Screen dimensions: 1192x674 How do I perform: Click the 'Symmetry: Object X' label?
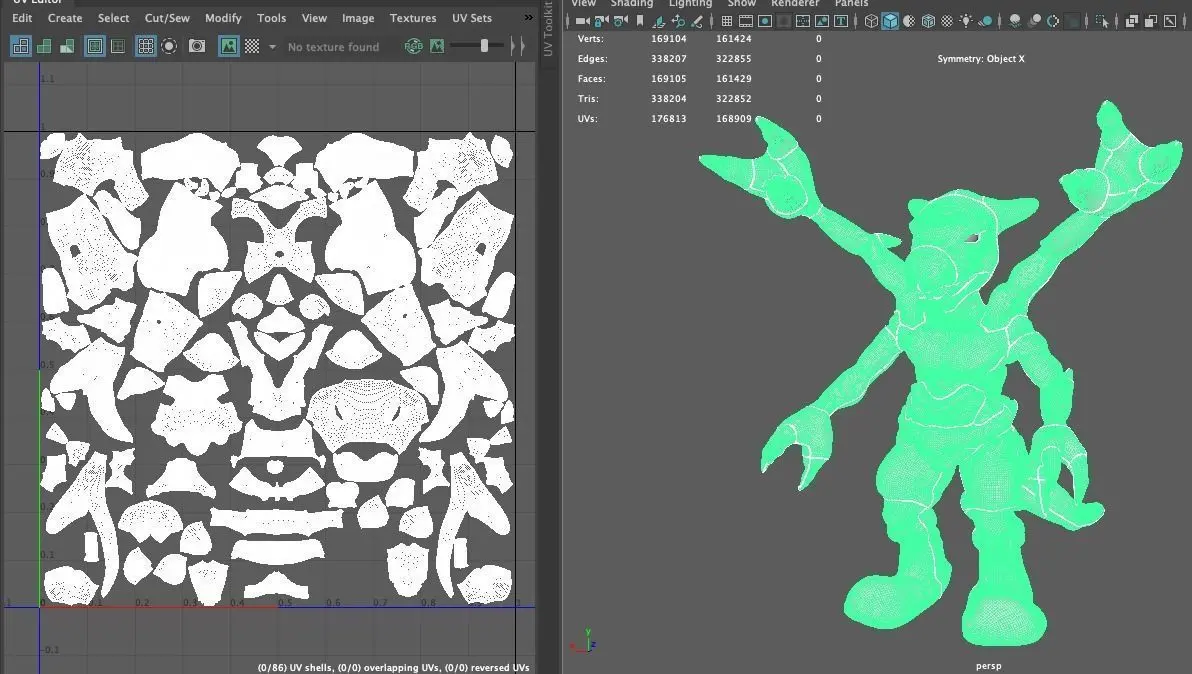pyautogui.click(x=981, y=59)
